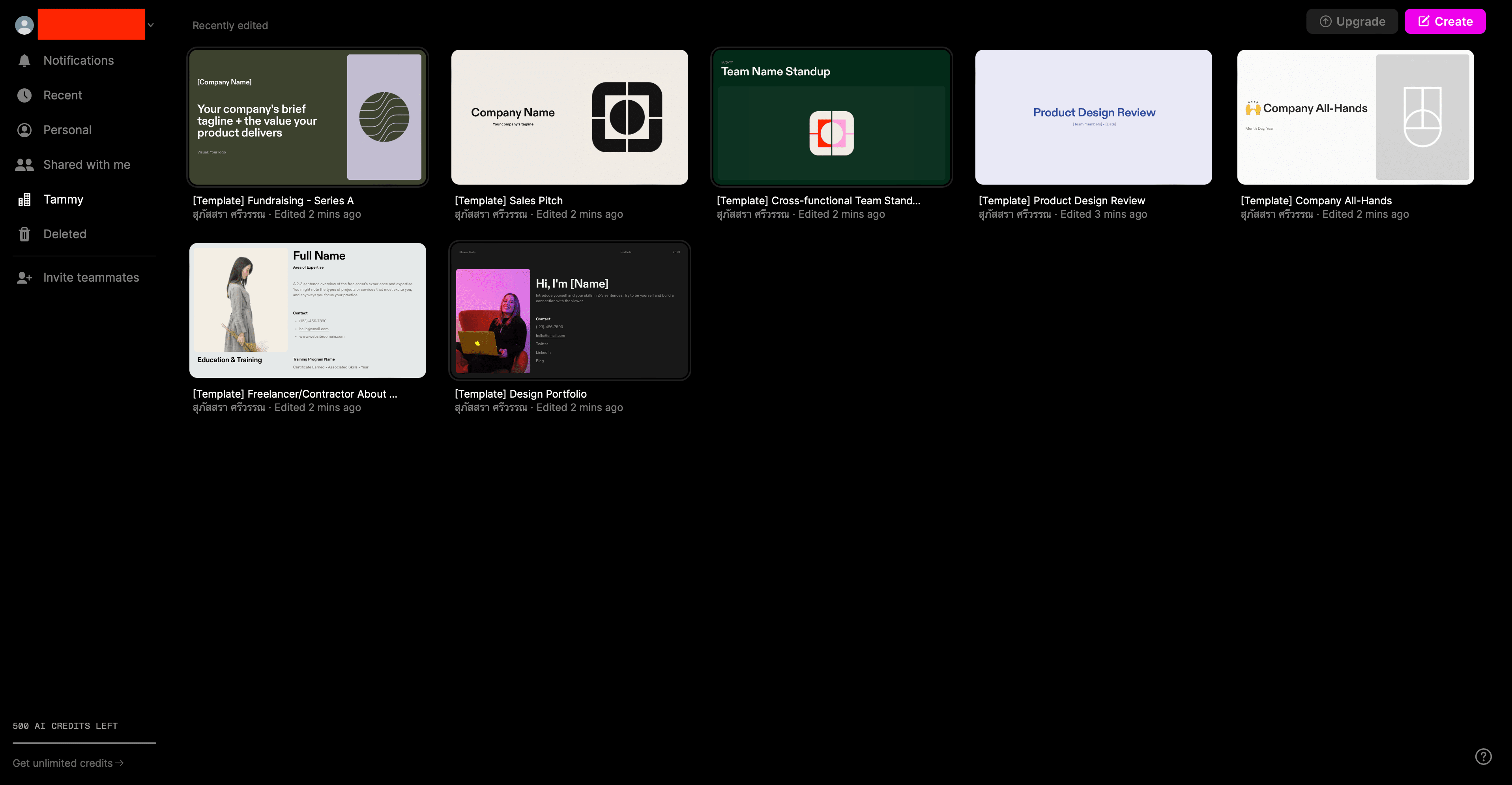Click the user avatar icon
The width and height of the screenshot is (1512, 785).
(x=24, y=25)
